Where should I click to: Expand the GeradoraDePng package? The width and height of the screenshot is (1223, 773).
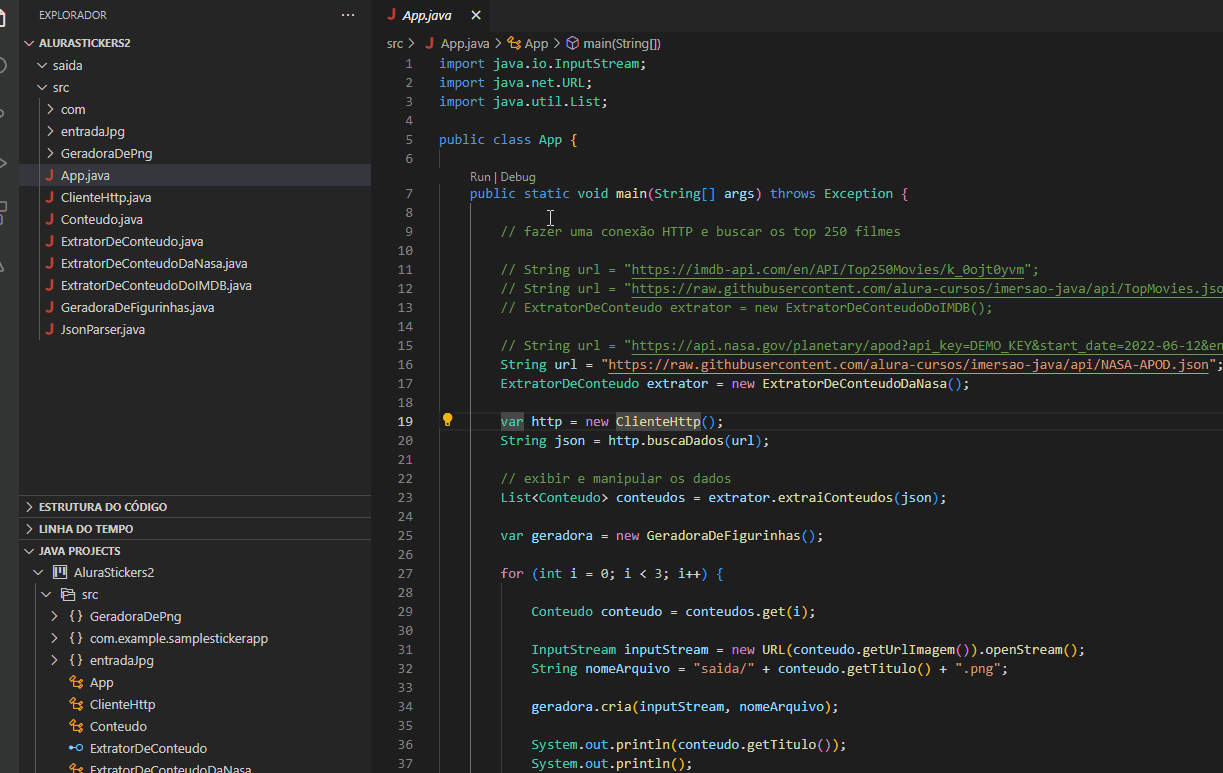pyautogui.click(x=54, y=616)
